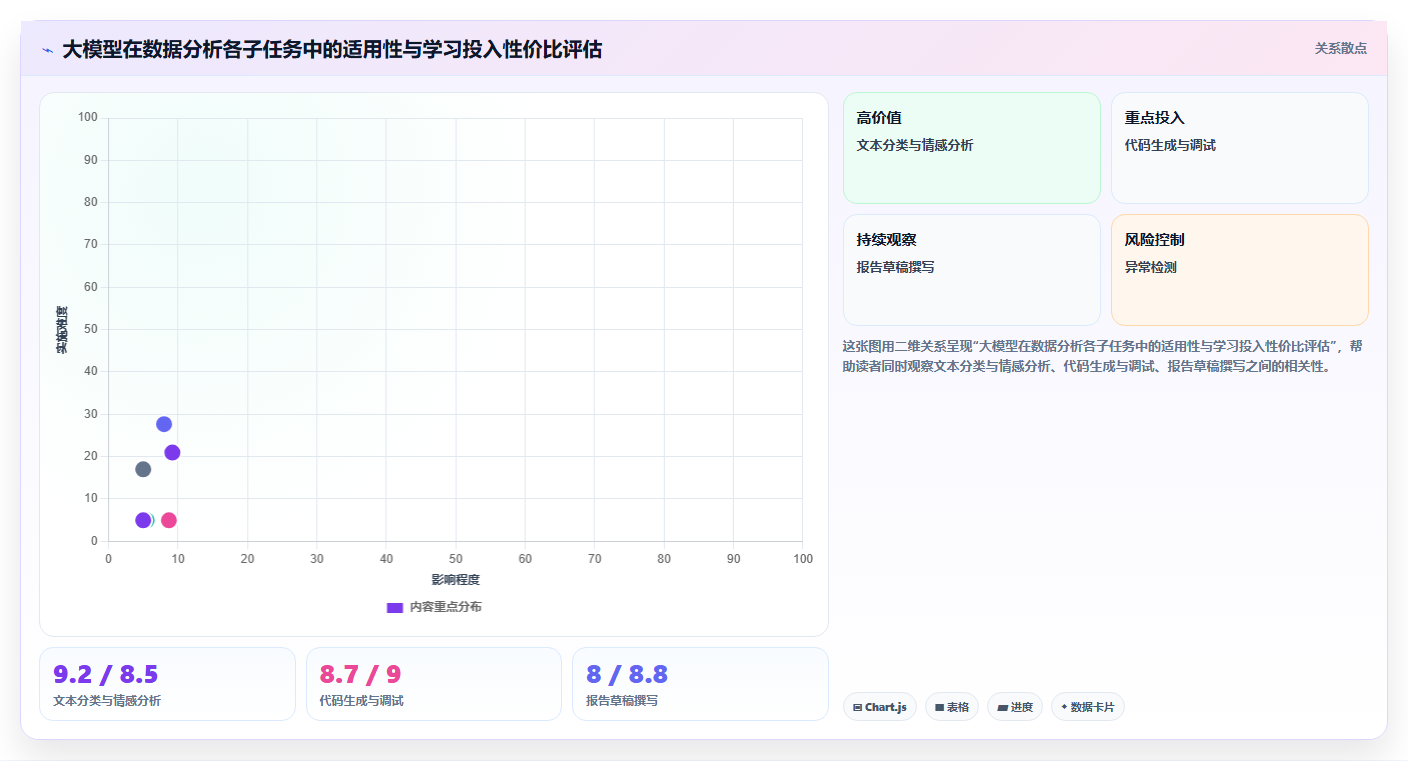Viewport: 1408px width, 761px height.
Task: Click the purple point just above the 20 gridline
Action: point(172,453)
